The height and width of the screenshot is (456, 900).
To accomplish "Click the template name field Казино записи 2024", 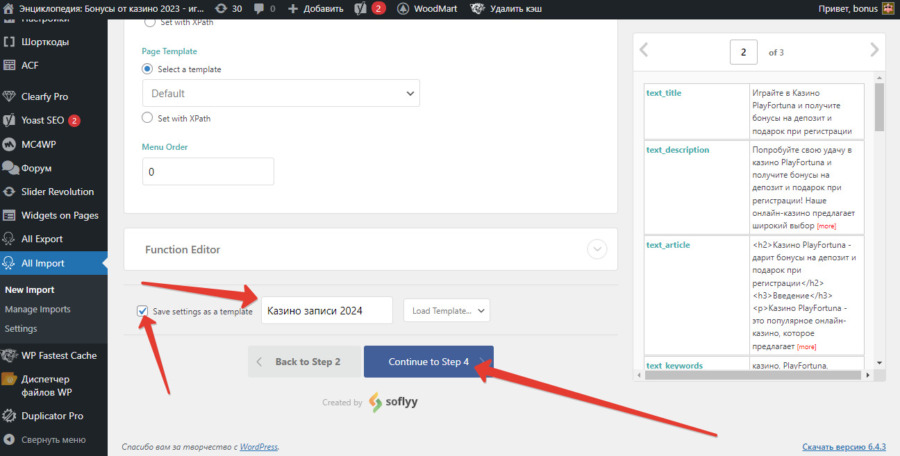I will 327,311.
